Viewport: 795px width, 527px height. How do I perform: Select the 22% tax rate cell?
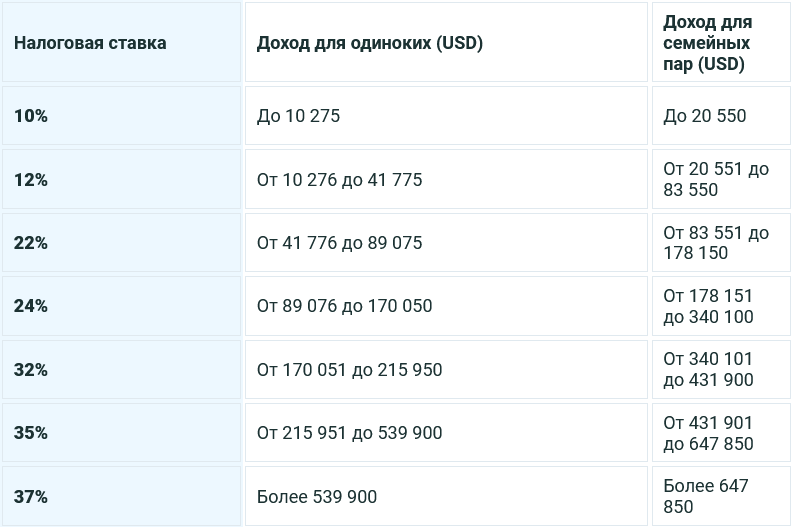coord(31,243)
